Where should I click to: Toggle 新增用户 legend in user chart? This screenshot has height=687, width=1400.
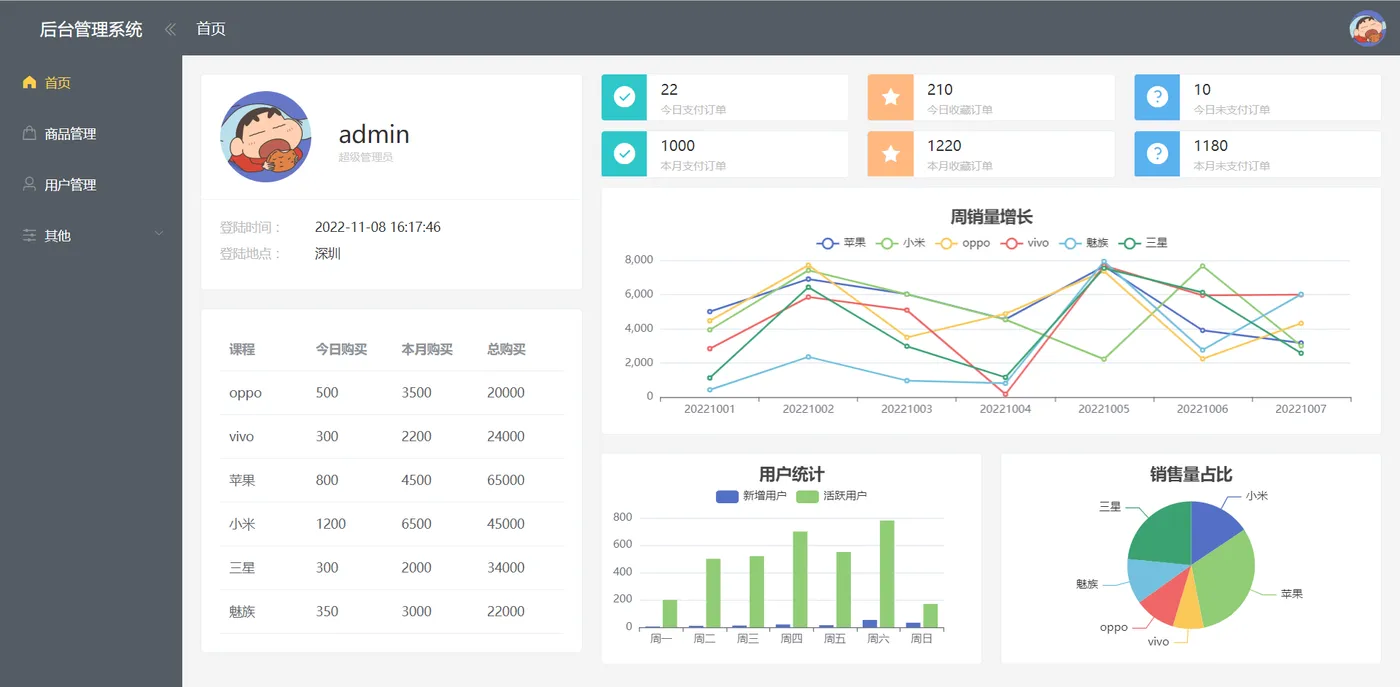(x=752, y=496)
